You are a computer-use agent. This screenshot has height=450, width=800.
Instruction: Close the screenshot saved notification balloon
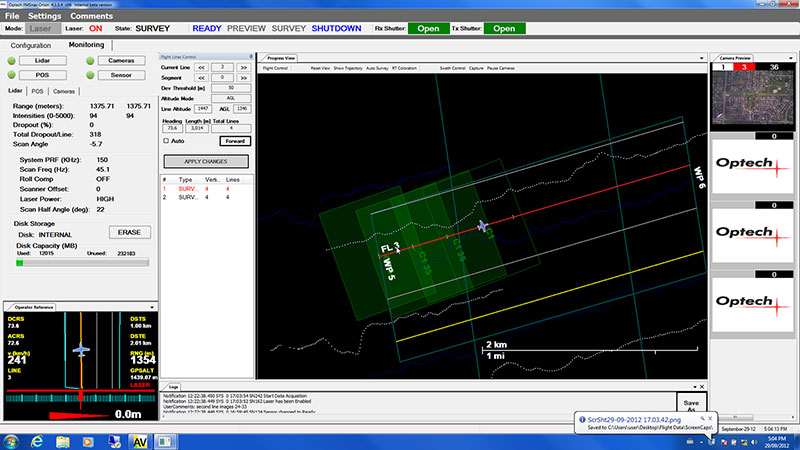point(711,416)
